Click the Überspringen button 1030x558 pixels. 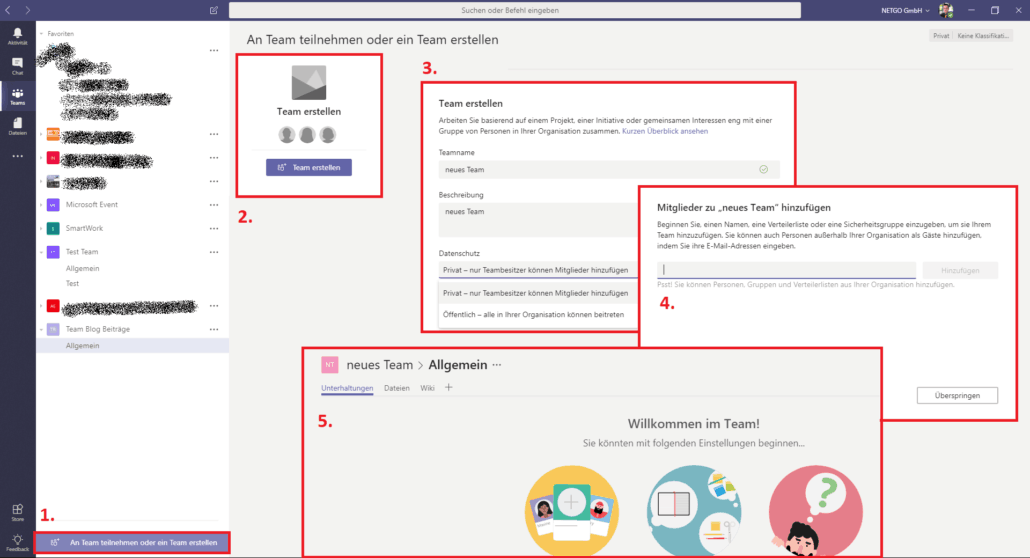tap(957, 396)
